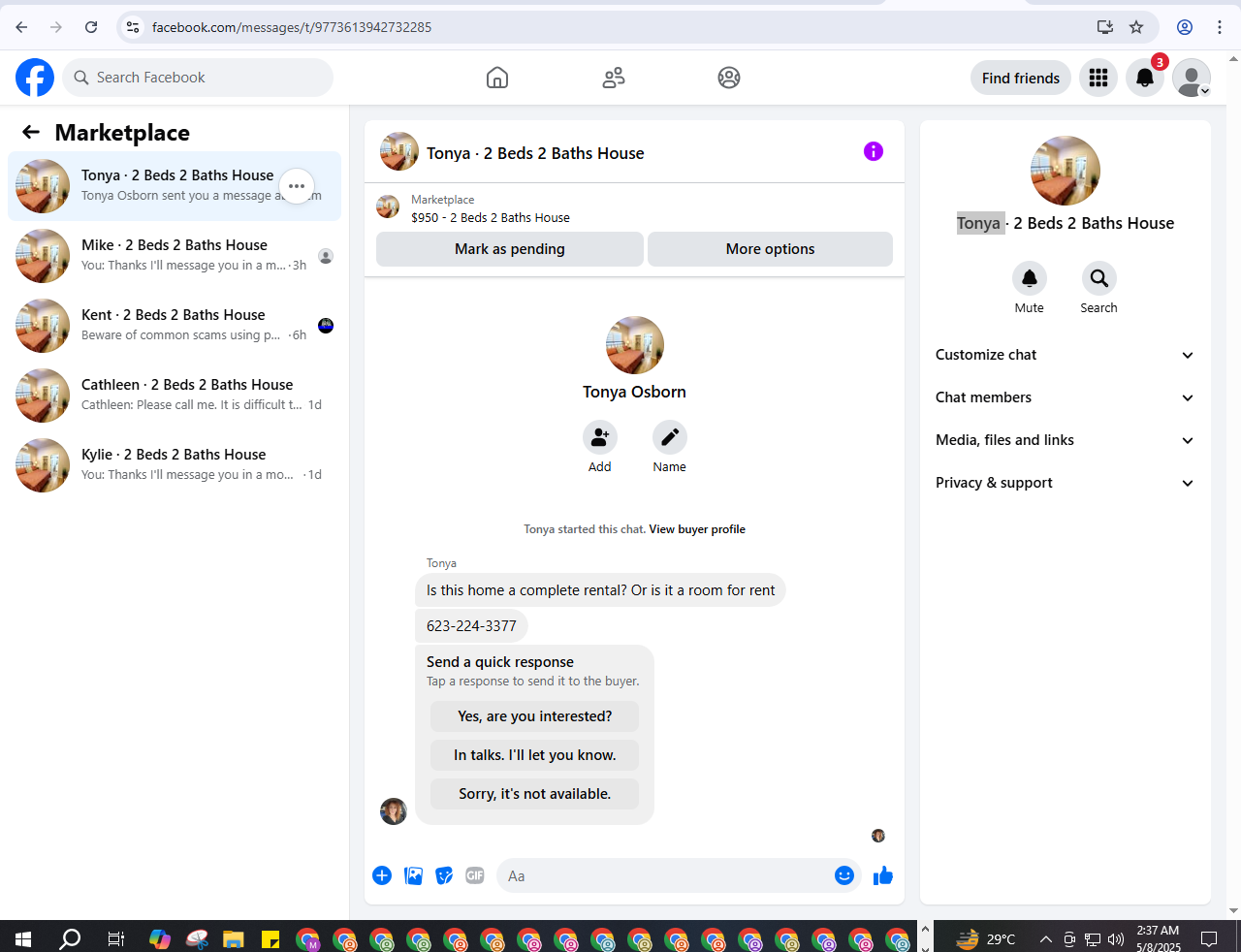The height and width of the screenshot is (952, 1241).
Task: Open the emoji picker smiley icon
Action: 844,875
